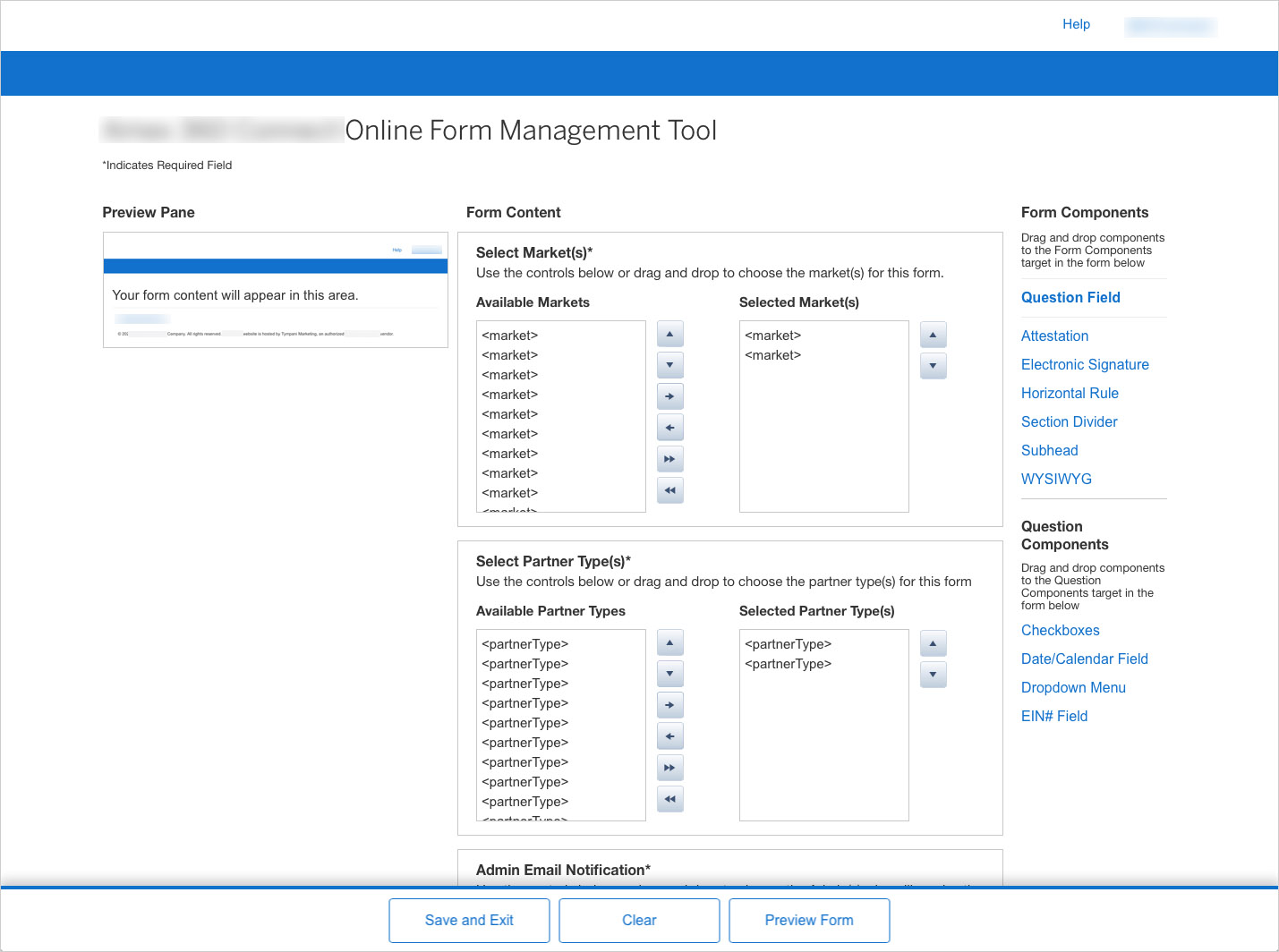Add all partner types with double-right arrow
This screenshot has height=952, width=1279.
click(x=669, y=768)
